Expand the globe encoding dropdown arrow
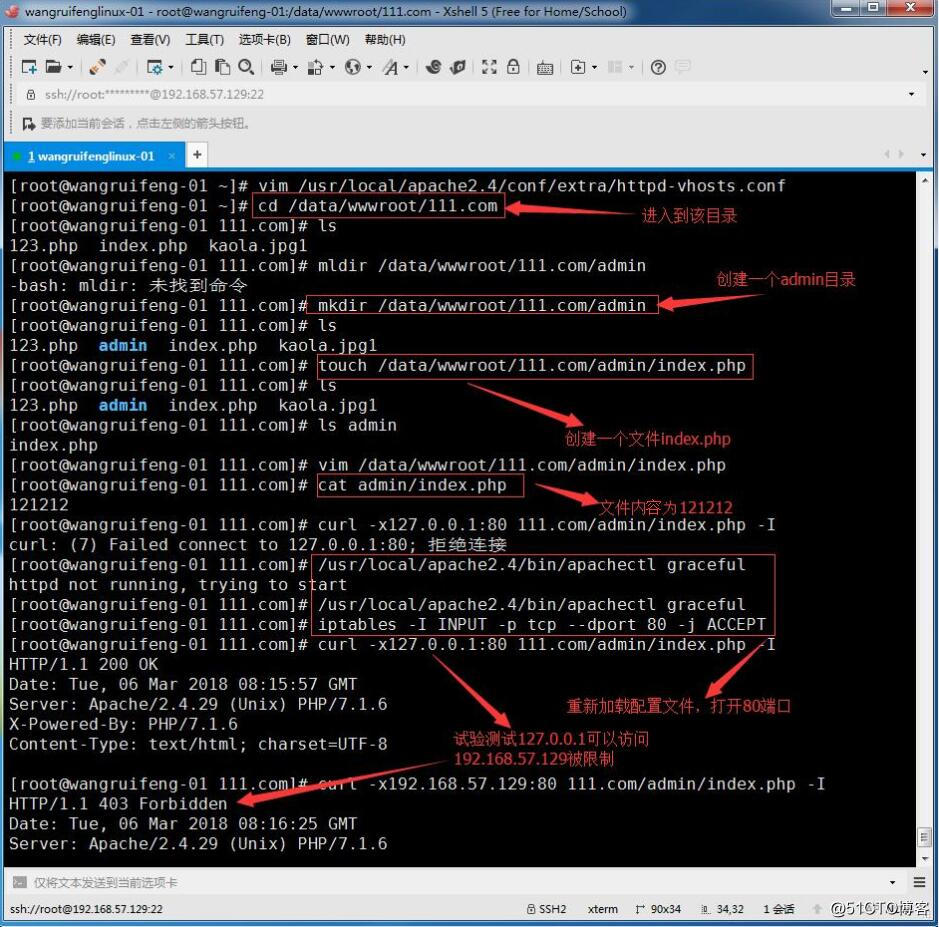 (x=369, y=67)
